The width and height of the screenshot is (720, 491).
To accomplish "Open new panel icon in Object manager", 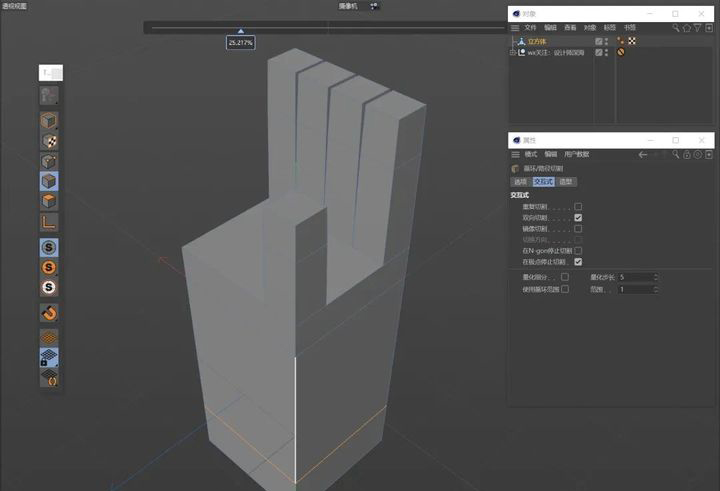I will tap(709, 28).
